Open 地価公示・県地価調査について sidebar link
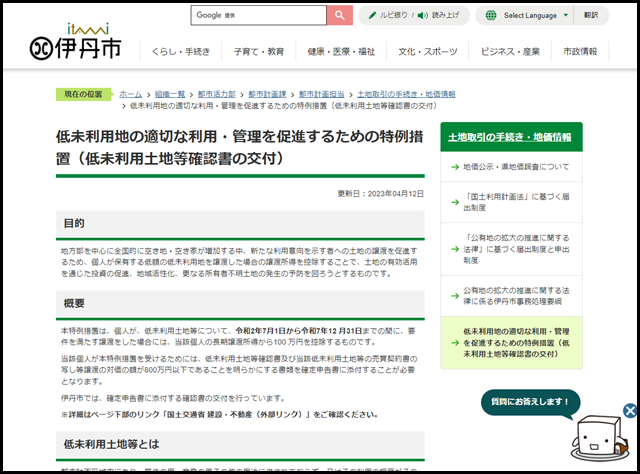This screenshot has width=640, height=474. click(516, 167)
